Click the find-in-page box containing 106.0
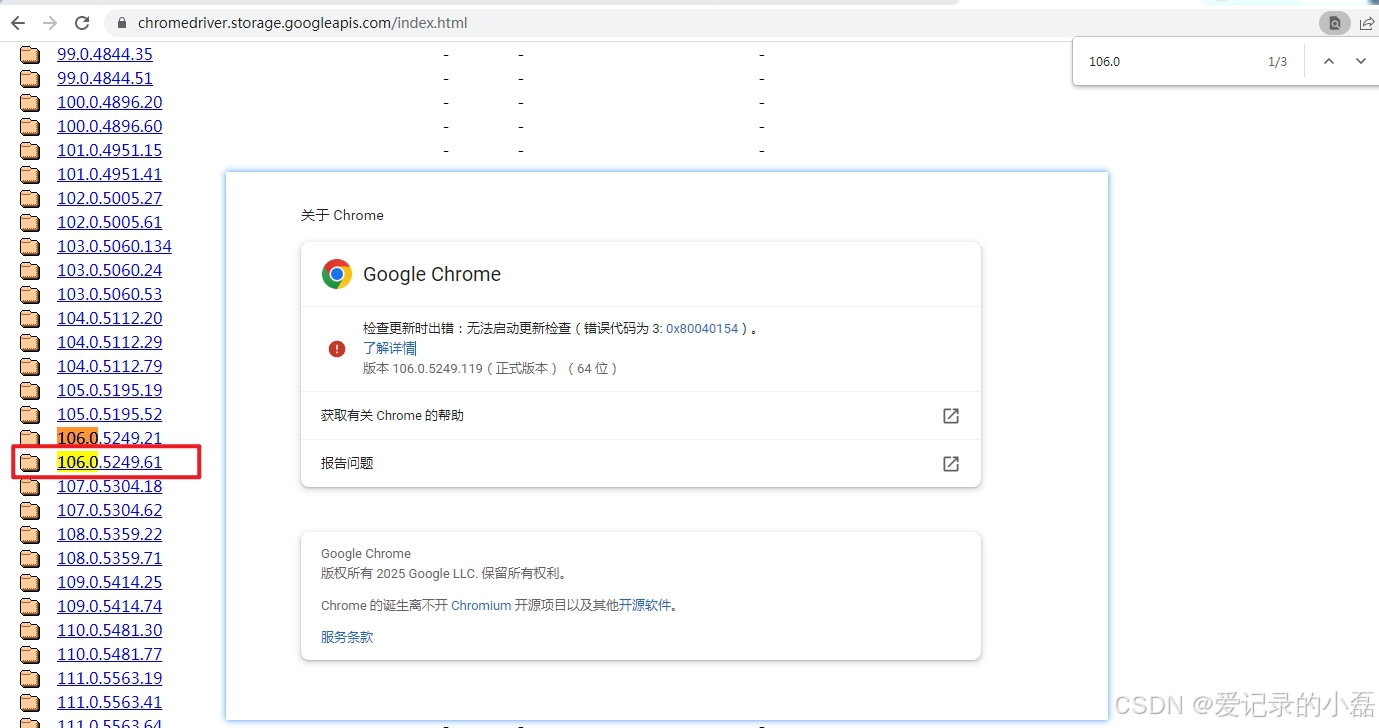1379x728 pixels. coord(1170,61)
